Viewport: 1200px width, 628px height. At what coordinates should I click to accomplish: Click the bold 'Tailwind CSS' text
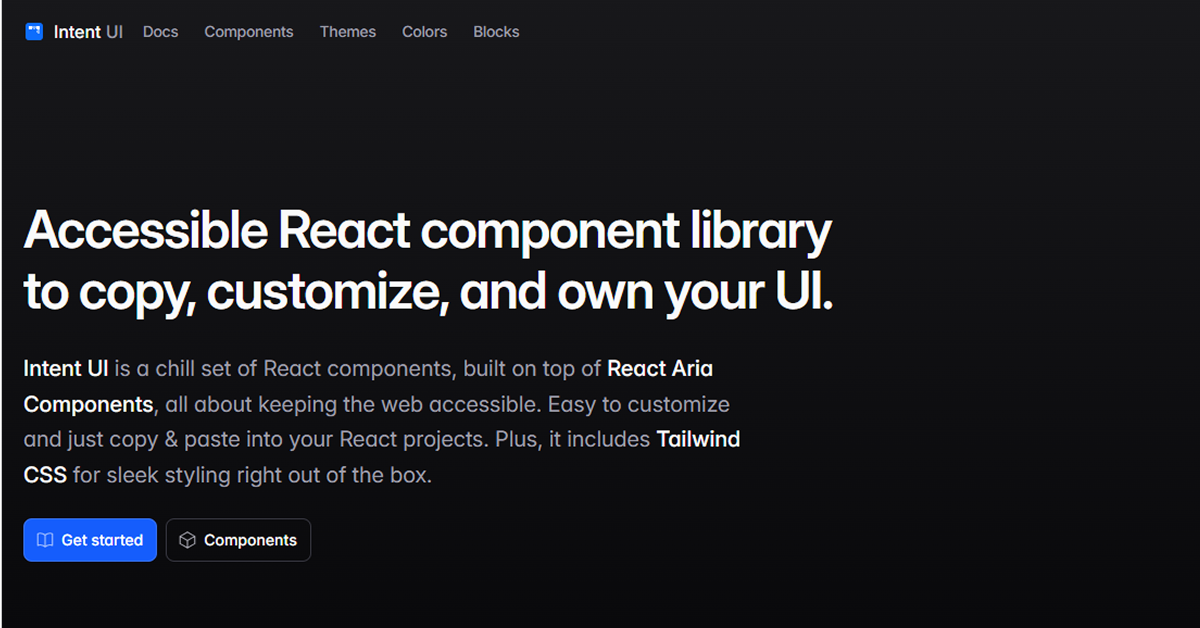(x=699, y=438)
